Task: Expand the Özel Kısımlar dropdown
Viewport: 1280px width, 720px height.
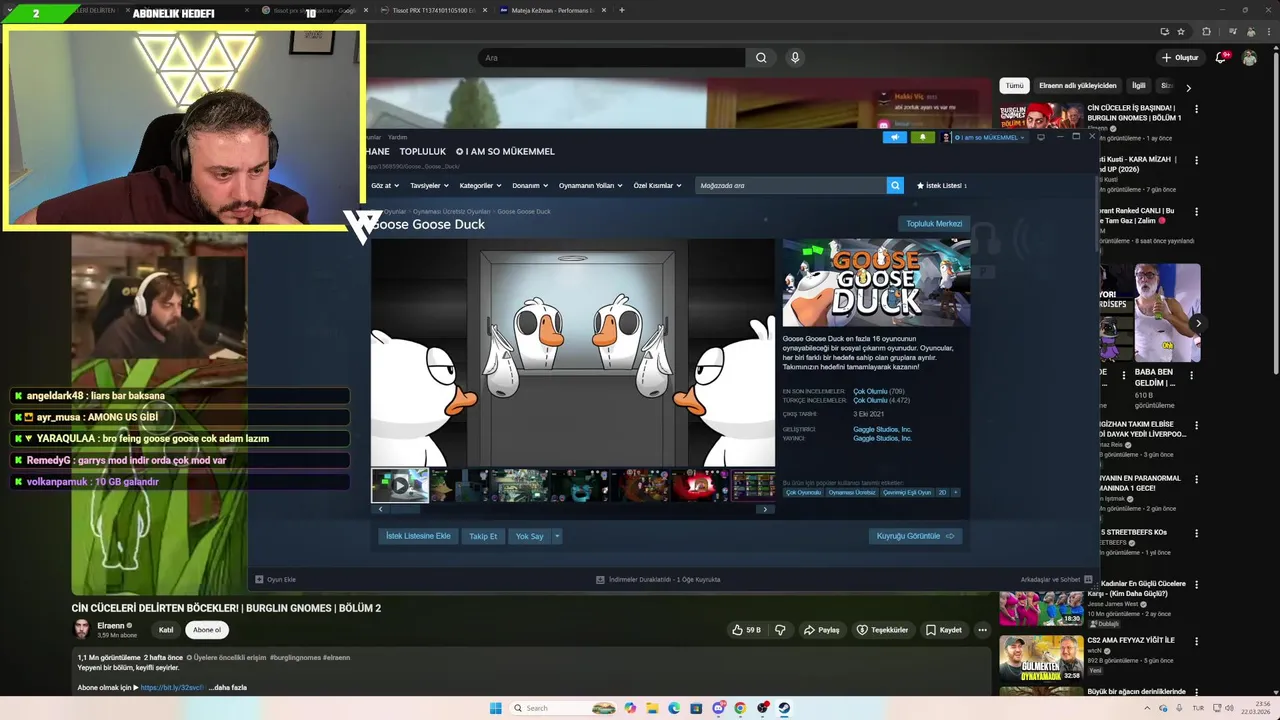Action: 657,185
